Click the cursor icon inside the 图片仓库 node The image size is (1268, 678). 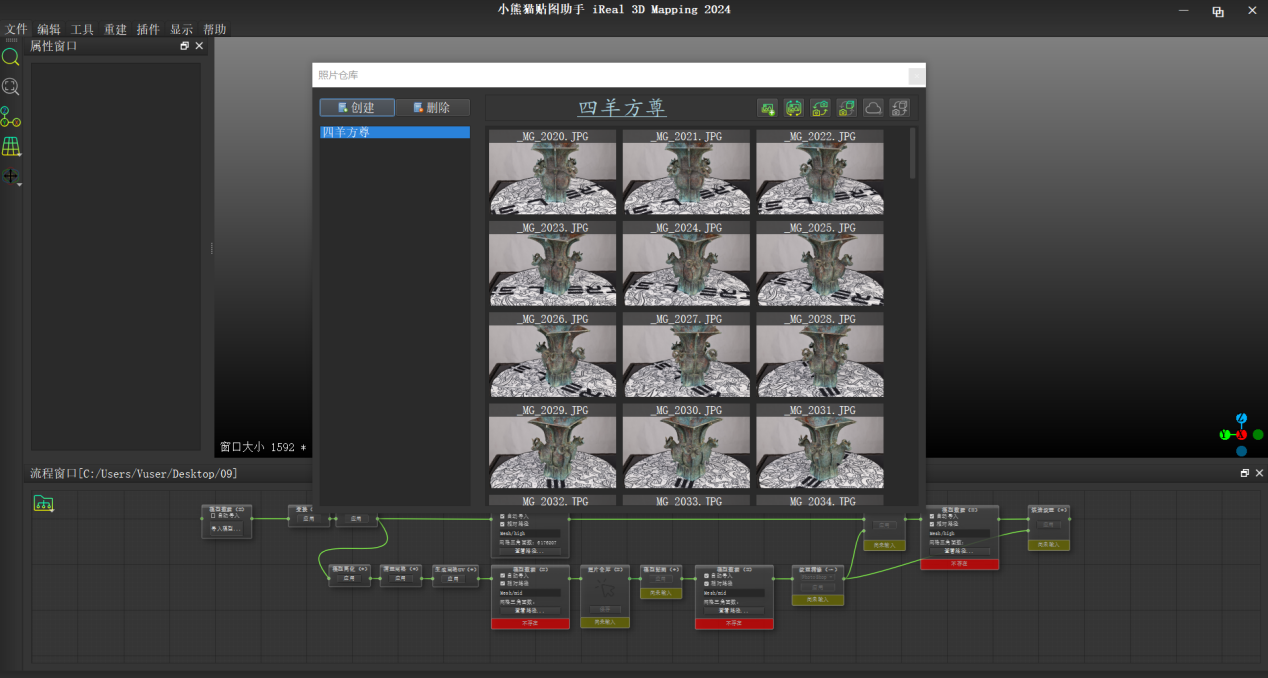tap(605, 588)
